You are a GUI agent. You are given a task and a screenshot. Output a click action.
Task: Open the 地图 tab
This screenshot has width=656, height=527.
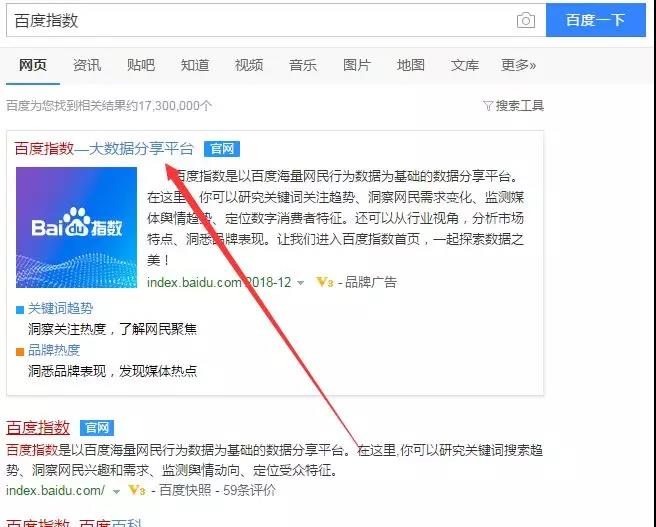411,65
